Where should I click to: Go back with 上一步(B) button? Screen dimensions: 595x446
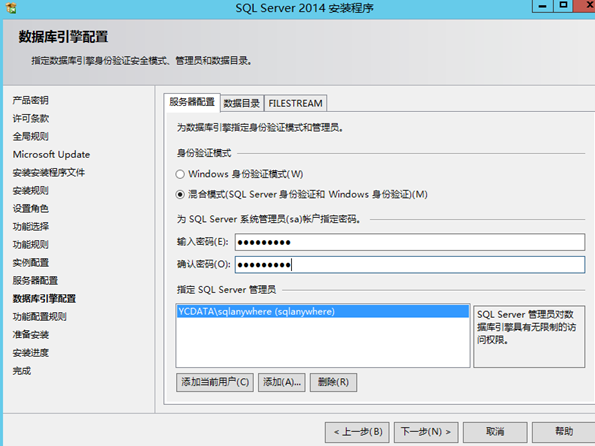357,432
